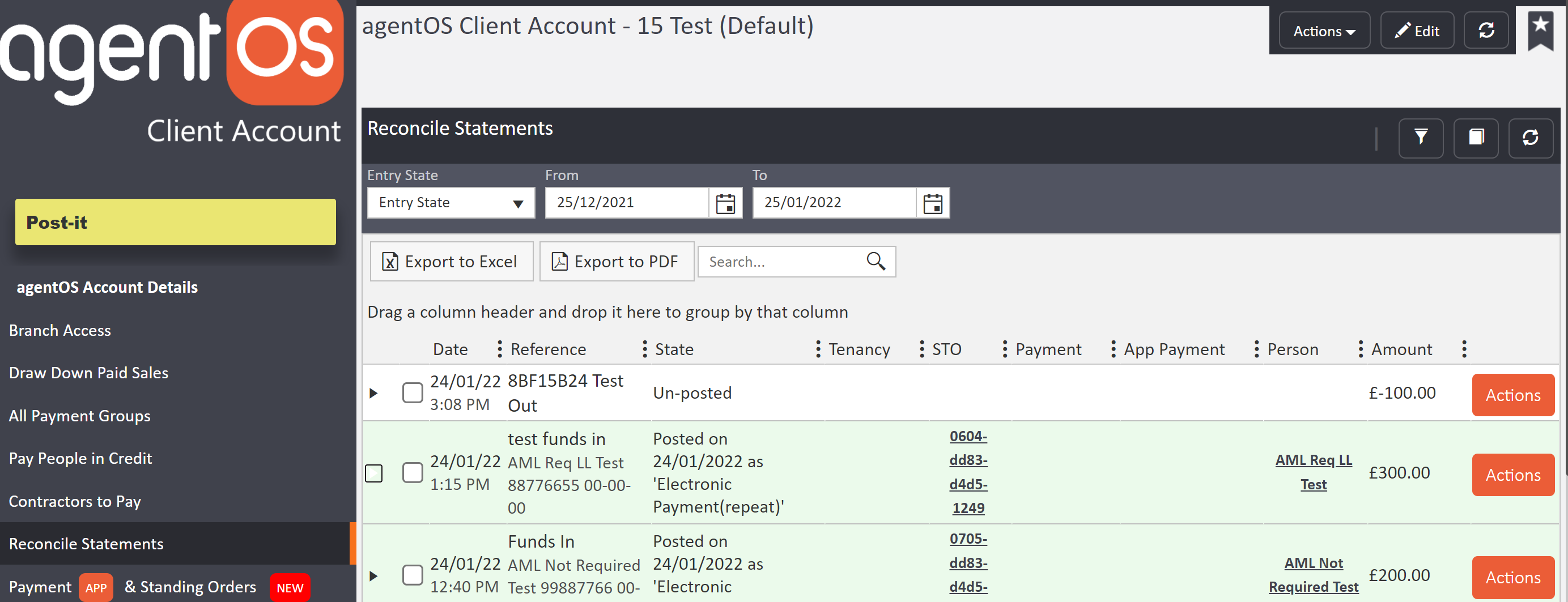
Task: Open Branch Access in the sidebar
Action: pyautogui.click(x=60, y=331)
